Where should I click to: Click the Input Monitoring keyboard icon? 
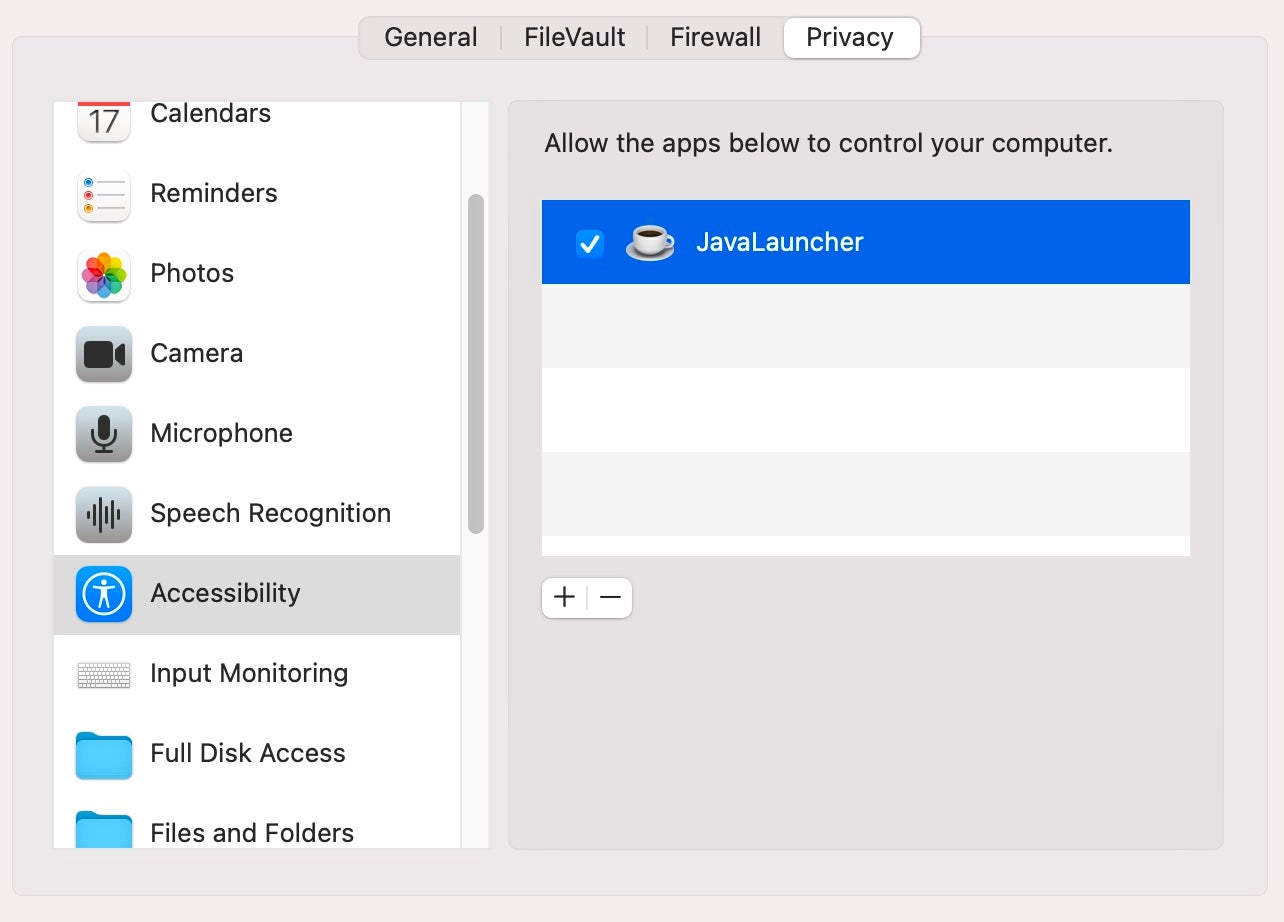click(104, 675)
